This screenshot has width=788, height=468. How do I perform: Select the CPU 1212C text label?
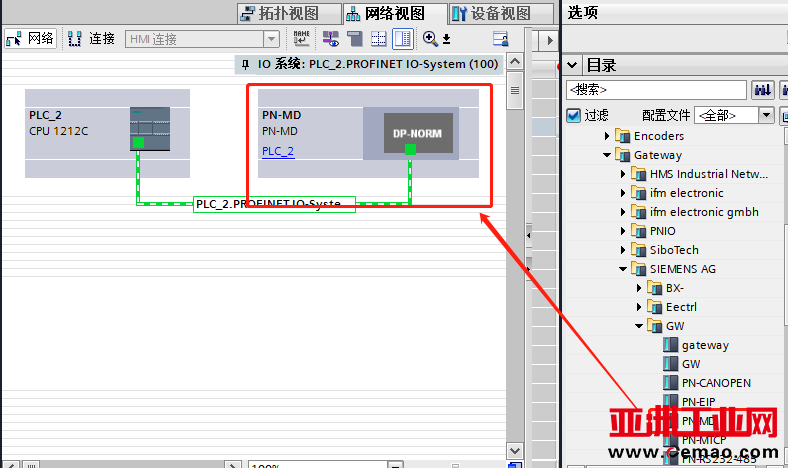pyautogui.click(x=58, y=131)
